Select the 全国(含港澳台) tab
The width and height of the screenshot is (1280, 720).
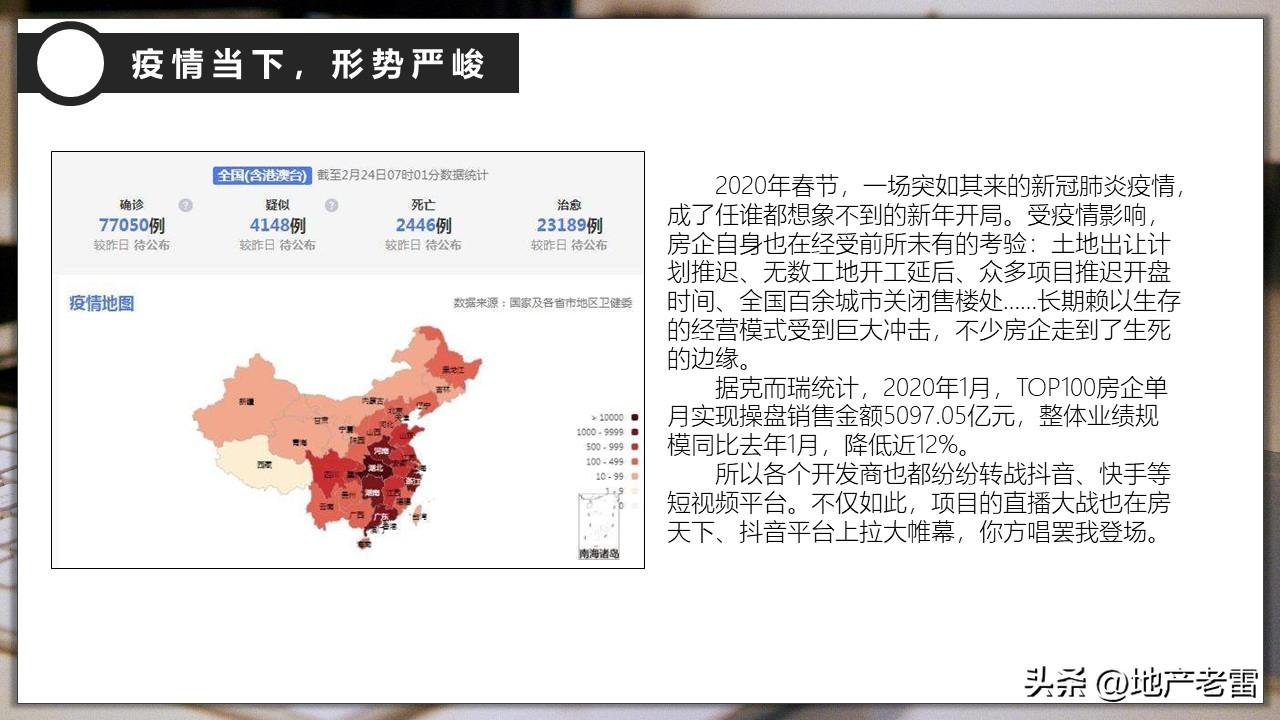tap(262, 175)
